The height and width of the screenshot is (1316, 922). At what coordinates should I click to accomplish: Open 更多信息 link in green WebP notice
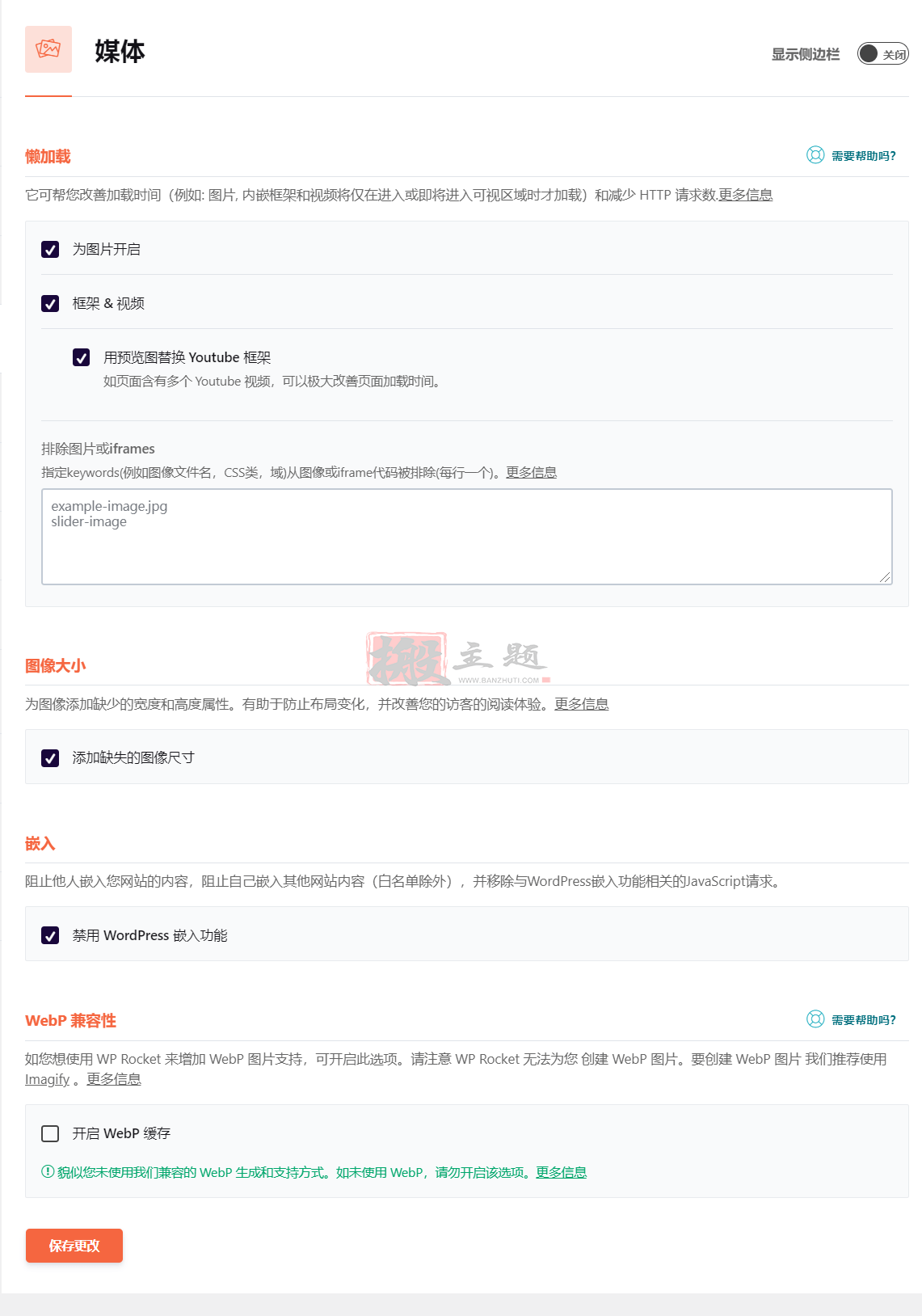click(561, 1172)
